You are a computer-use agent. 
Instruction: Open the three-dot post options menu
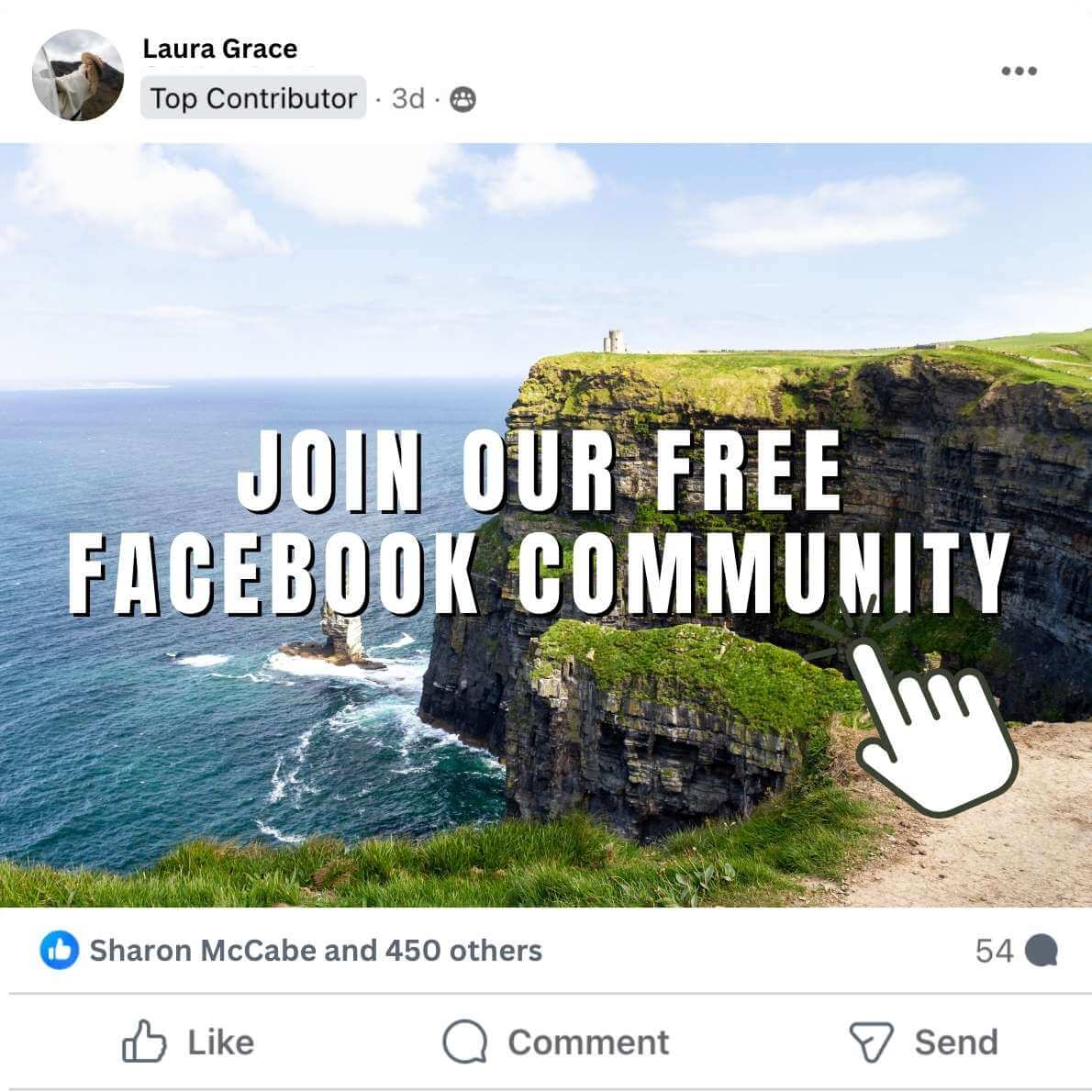coord(1019,71)
